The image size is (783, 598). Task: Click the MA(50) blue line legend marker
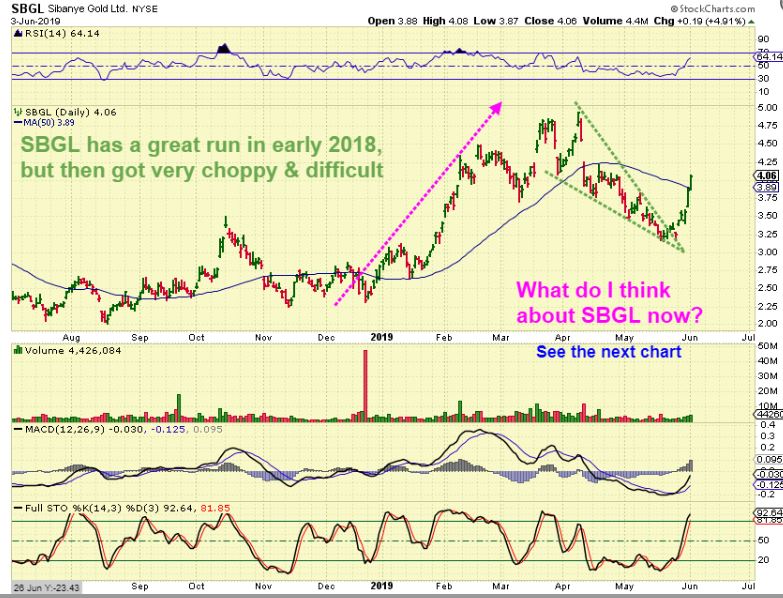pos(18,122)
